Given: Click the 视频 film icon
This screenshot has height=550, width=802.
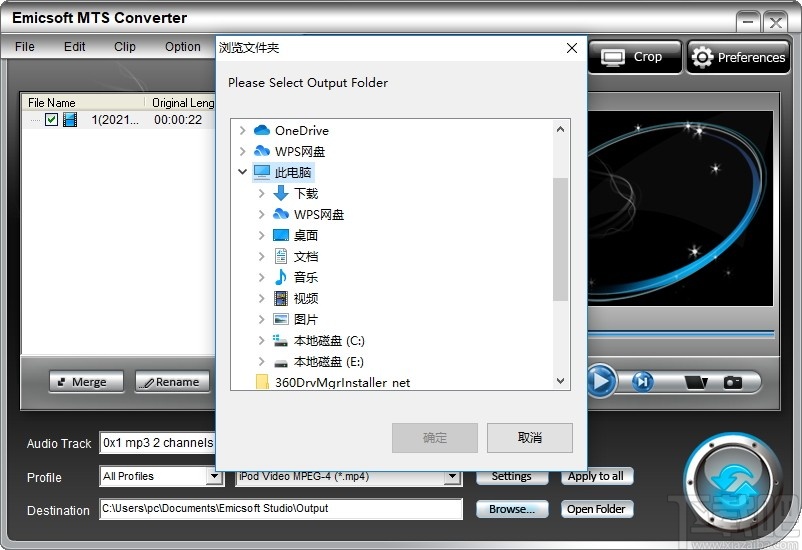Looking at the screenshot, I should [281, 298].
